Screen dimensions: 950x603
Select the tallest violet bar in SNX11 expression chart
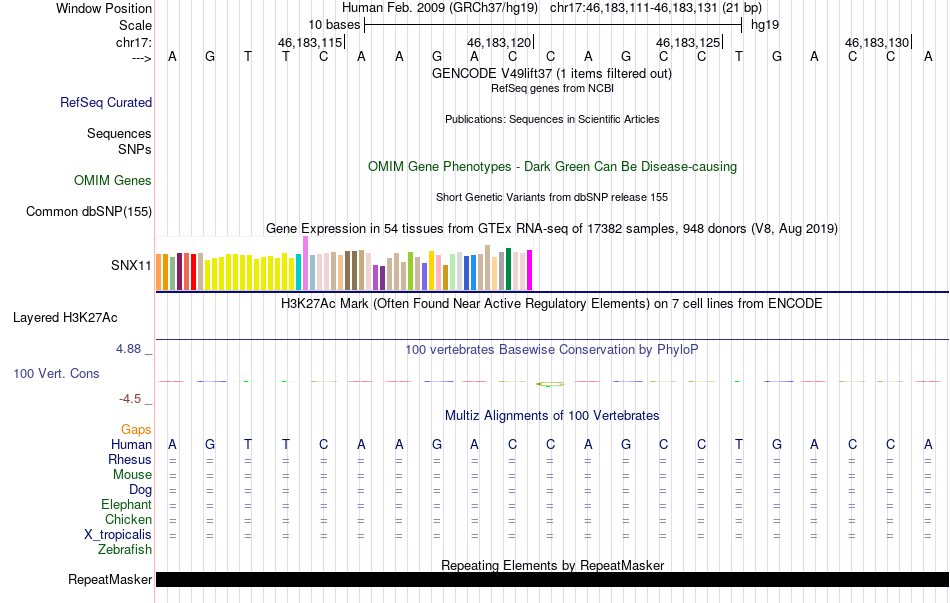[x=305, y=263]
